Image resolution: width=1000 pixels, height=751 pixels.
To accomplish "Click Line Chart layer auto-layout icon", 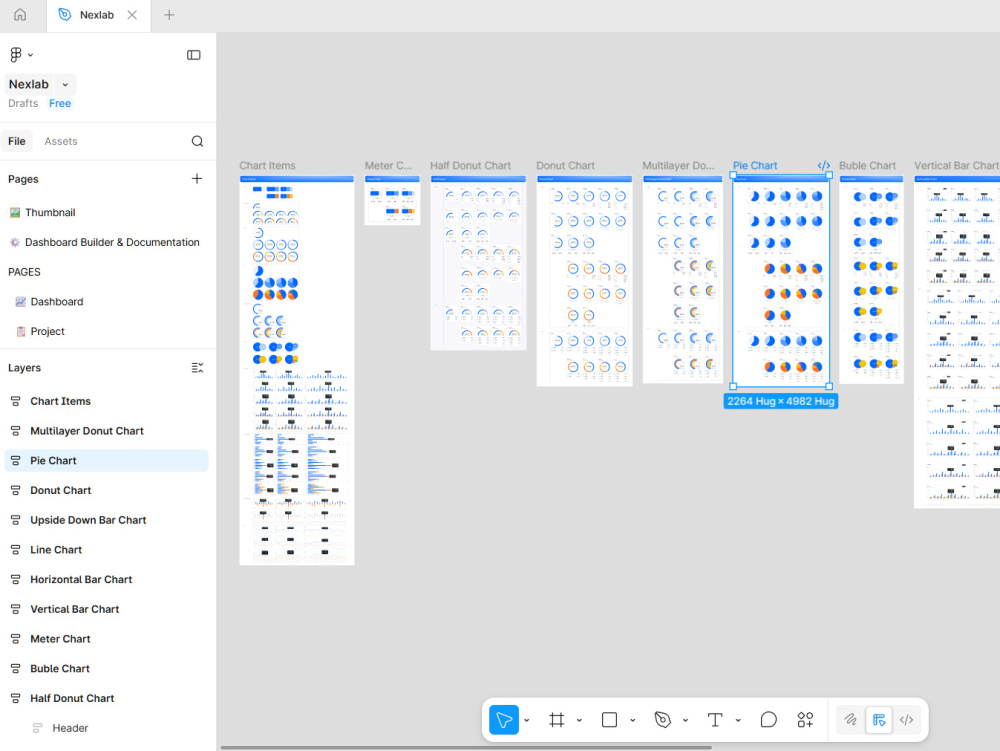I will (15, 550).
